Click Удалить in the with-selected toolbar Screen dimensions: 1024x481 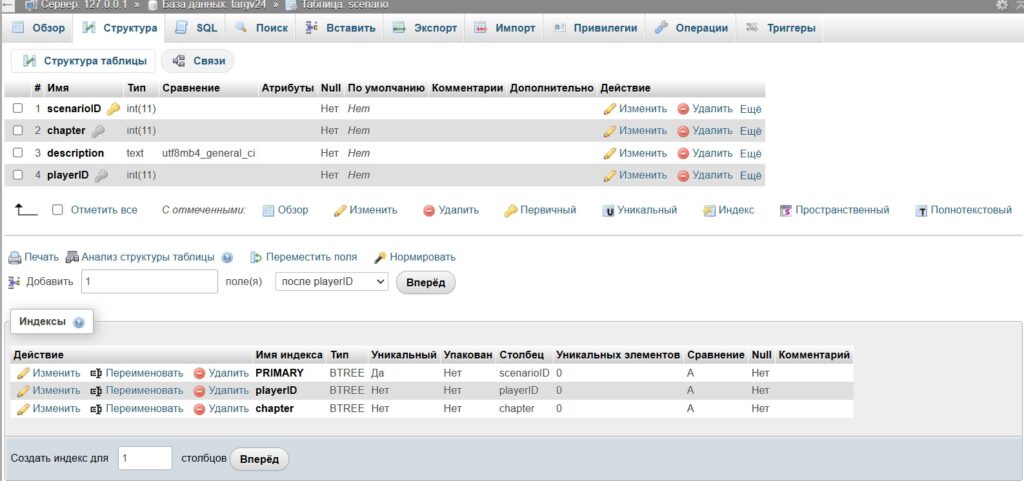pyautogui.click(x=451, y=210)
